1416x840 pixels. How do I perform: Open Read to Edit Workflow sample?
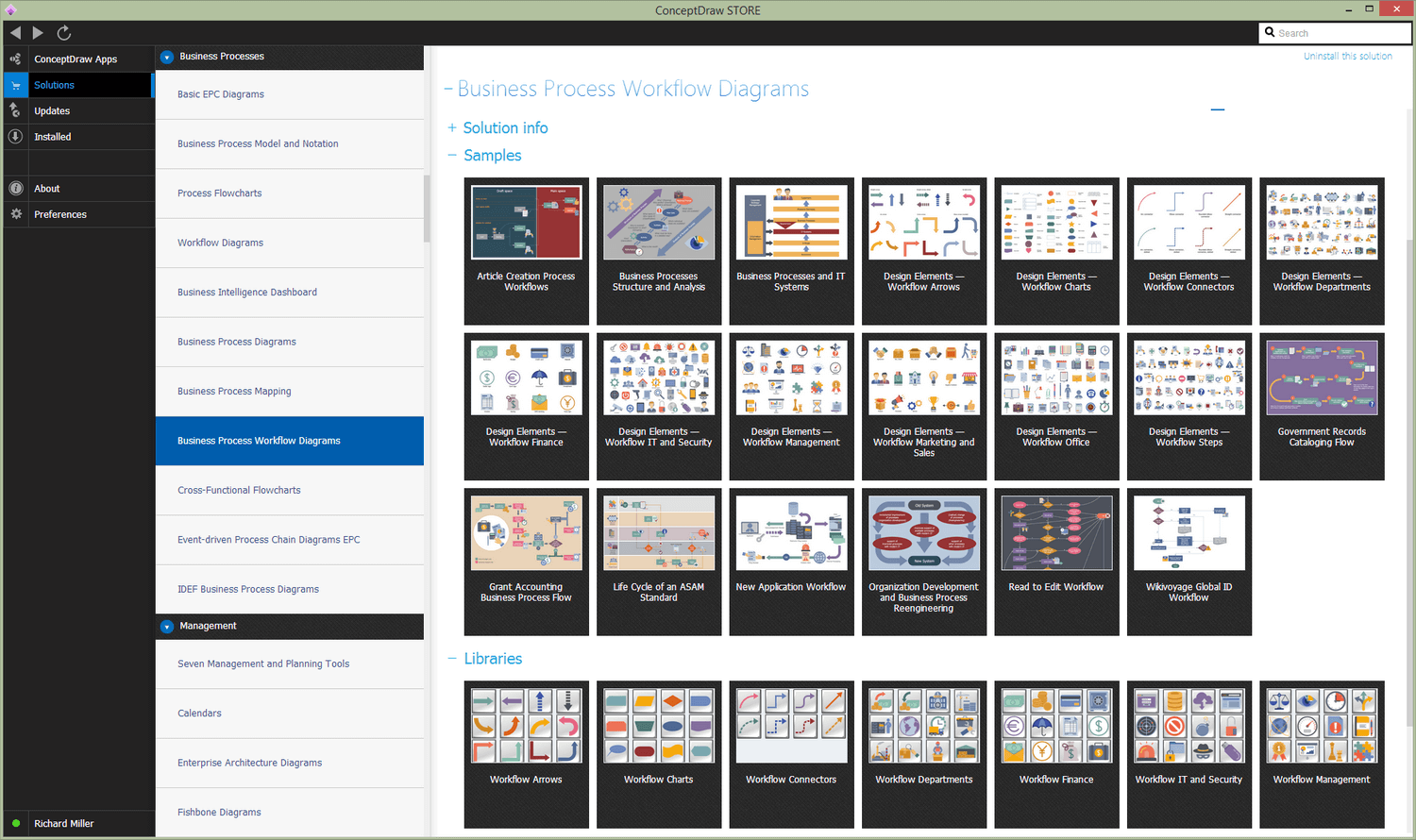click(1056, 562)
